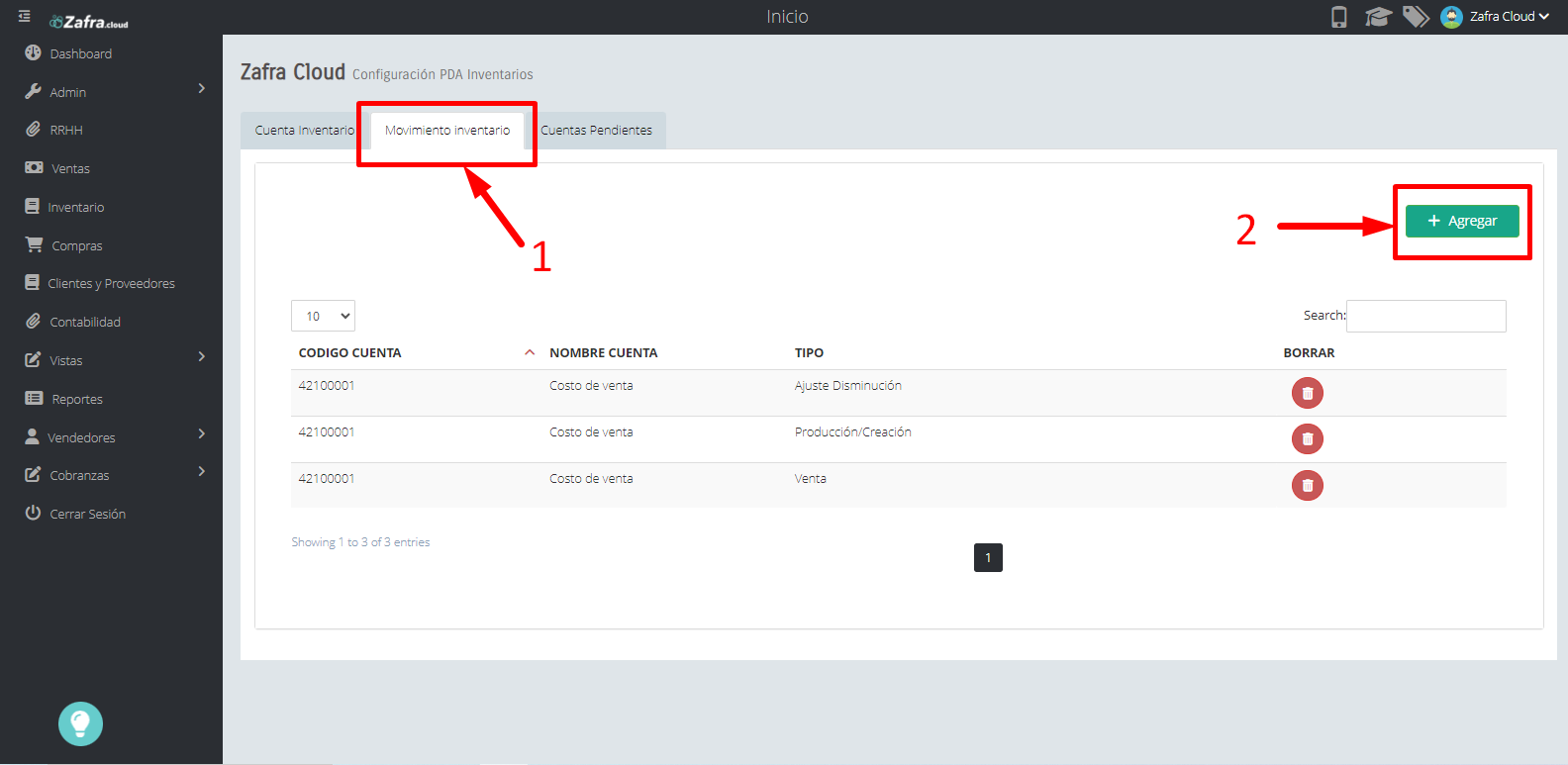Image resolution: width=1568 pixels, height=765 pixels.
Task: Click the Zafra Cloud user avatar
Action: click(1451, 17)
